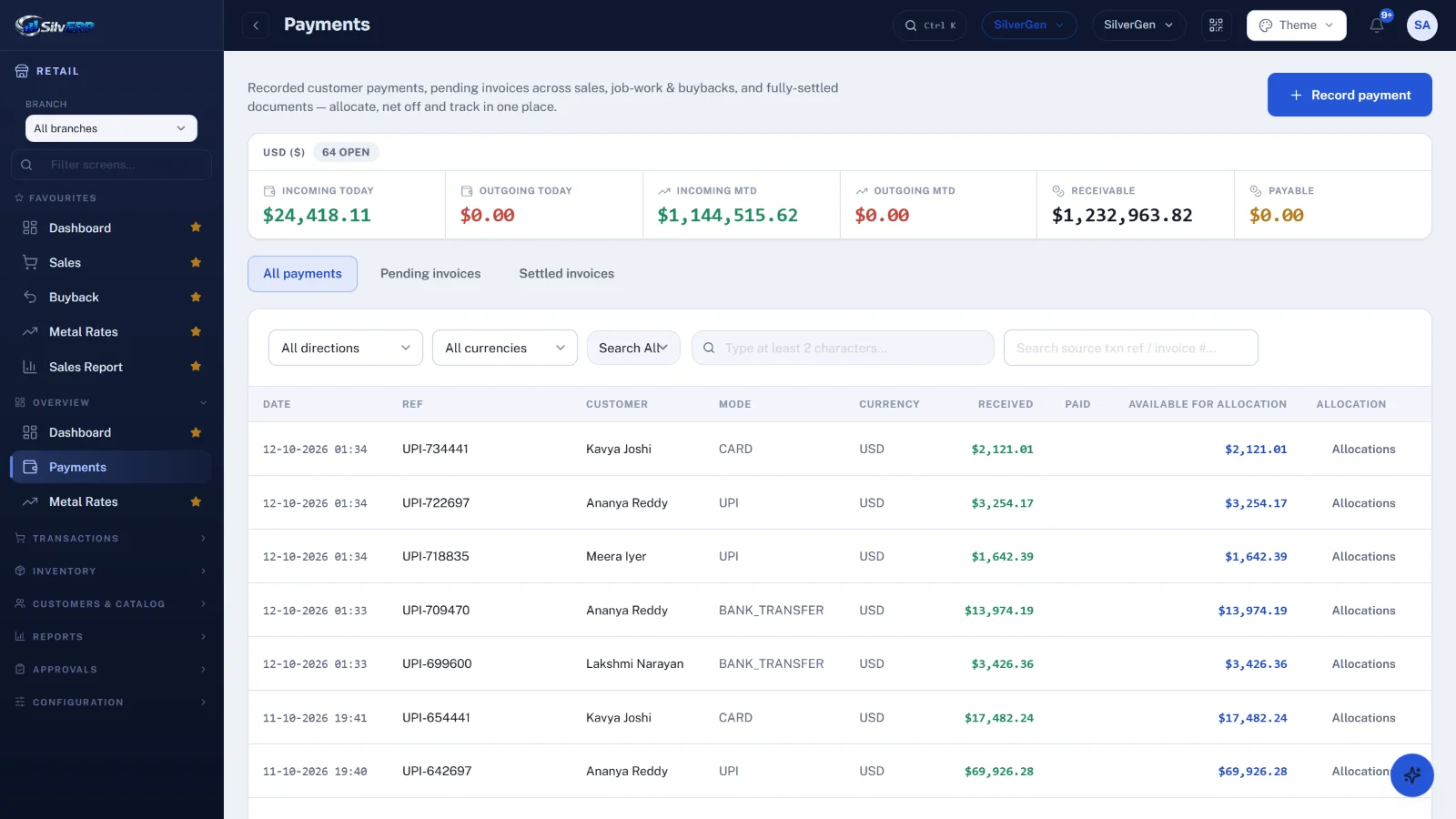Image resolution: width=1456 pixels, height=819 pixels.
Task: Open the Search All scope dropdown
Action: tap(633, 348)
